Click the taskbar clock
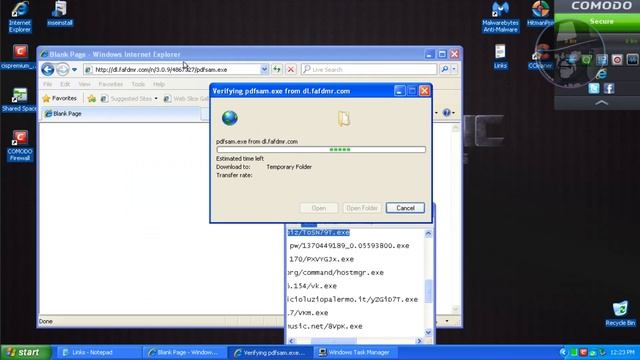The height and width of the screenshot is (360, 640). coord(623,352)
